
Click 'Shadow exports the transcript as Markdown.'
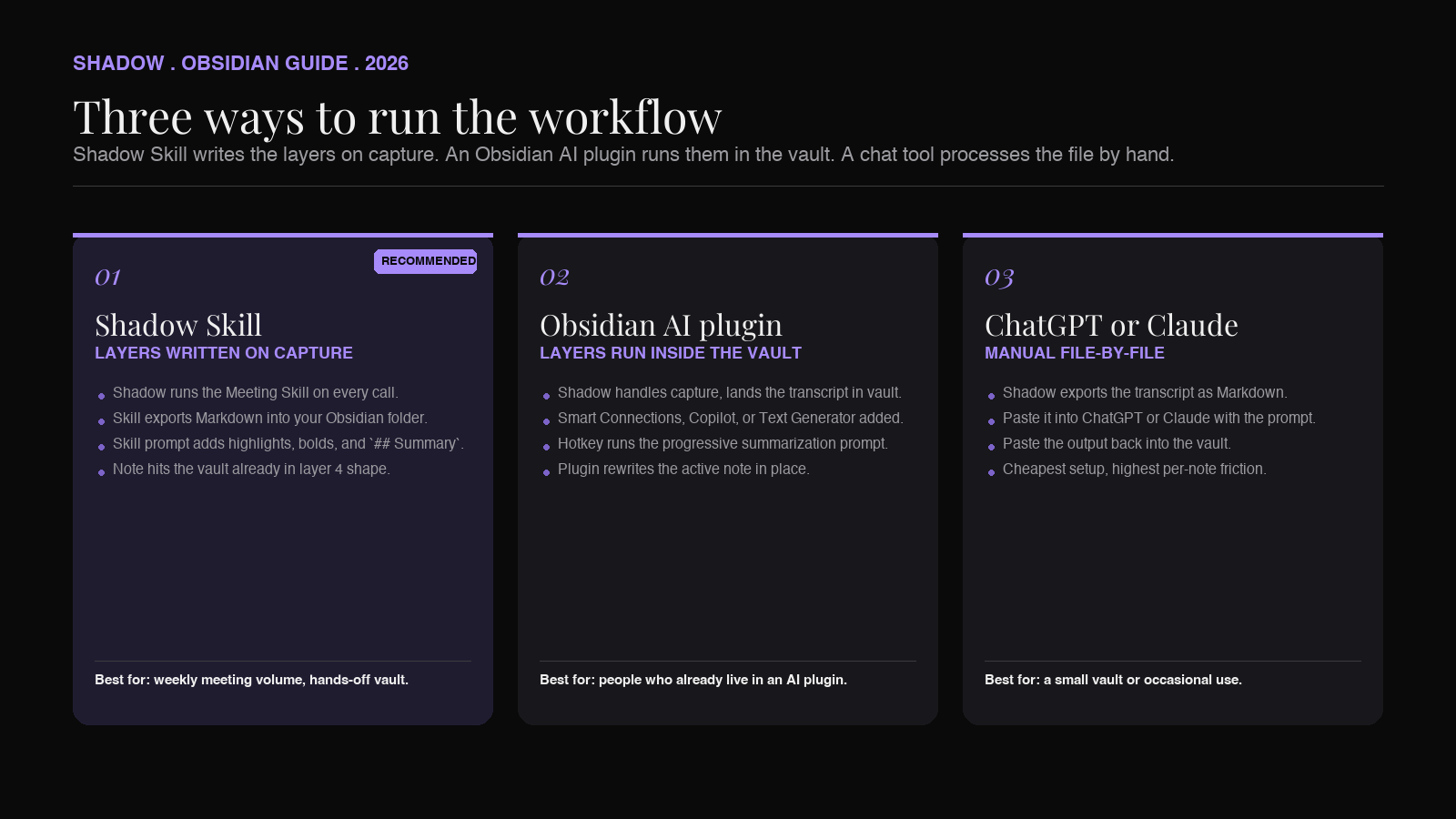coord(1145,393)
